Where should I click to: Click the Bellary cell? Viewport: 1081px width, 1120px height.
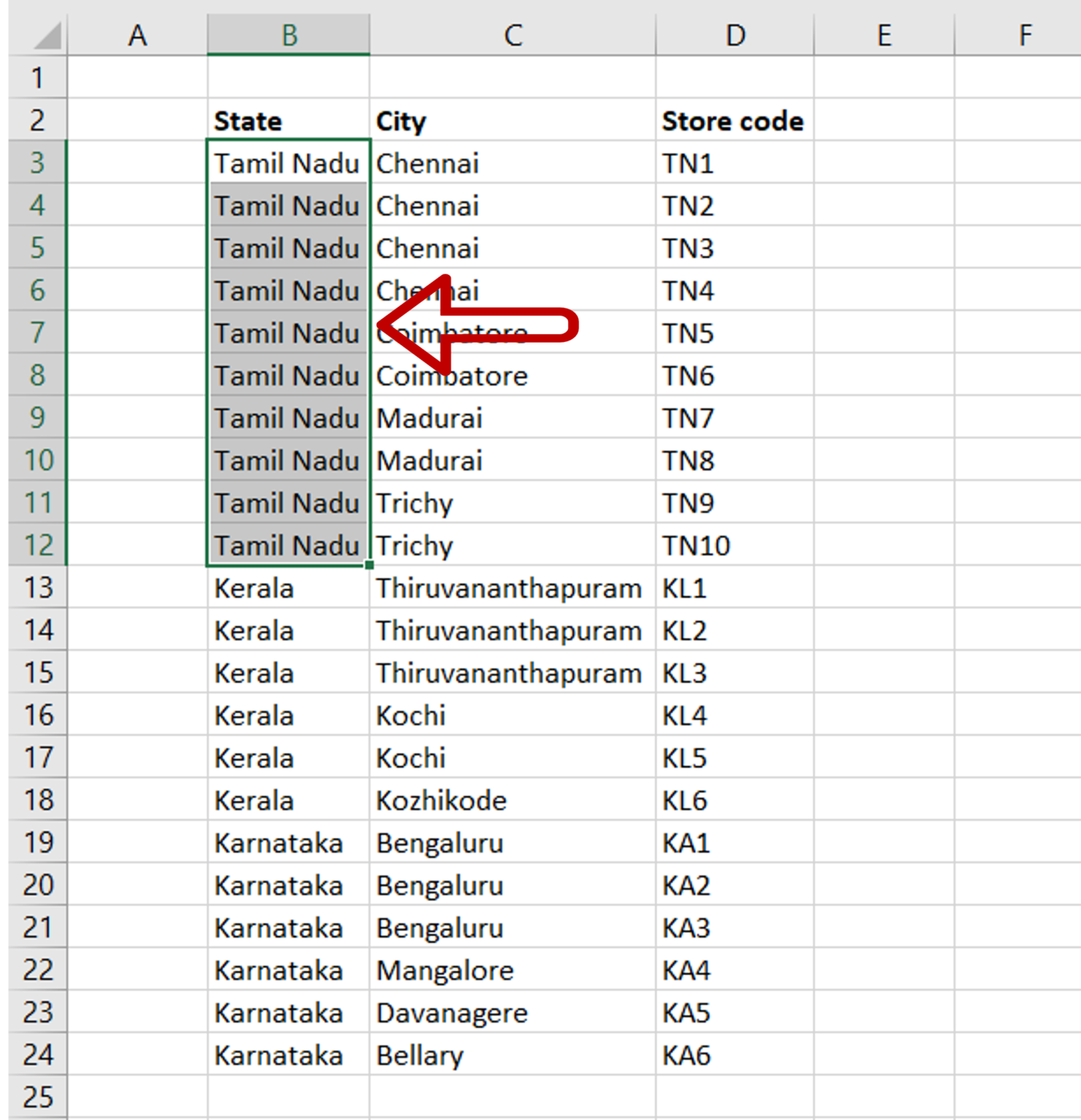click(x=513, y=1054)
